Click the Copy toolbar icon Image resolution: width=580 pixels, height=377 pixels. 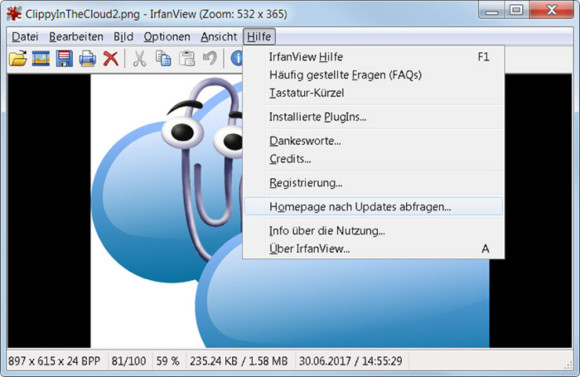coord(163,58)
